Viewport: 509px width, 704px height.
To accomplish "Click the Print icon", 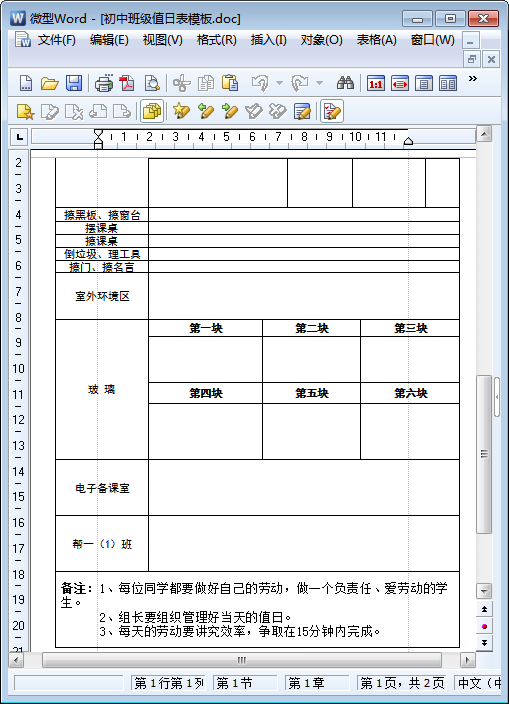I will coord(104,83).
